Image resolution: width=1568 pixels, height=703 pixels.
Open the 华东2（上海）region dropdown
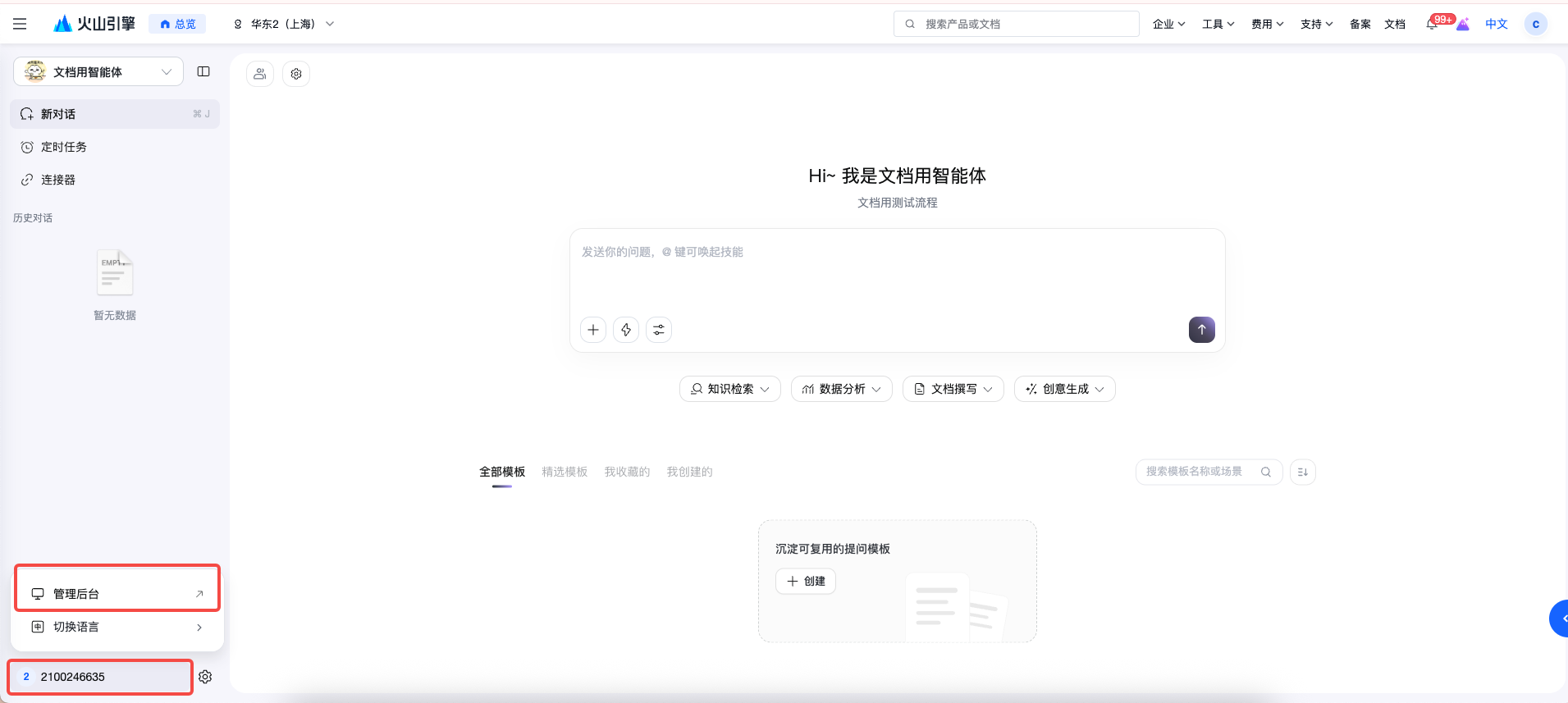pyautogui.click(x=284, y=25)
